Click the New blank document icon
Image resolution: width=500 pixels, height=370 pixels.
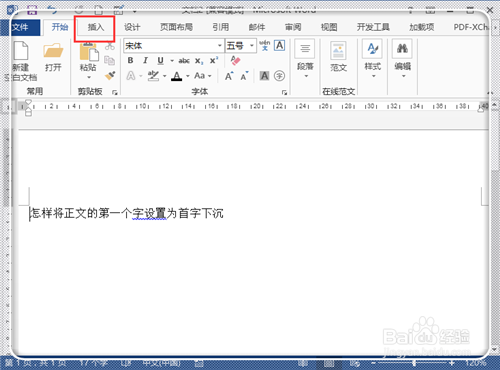tap(21, 51)
